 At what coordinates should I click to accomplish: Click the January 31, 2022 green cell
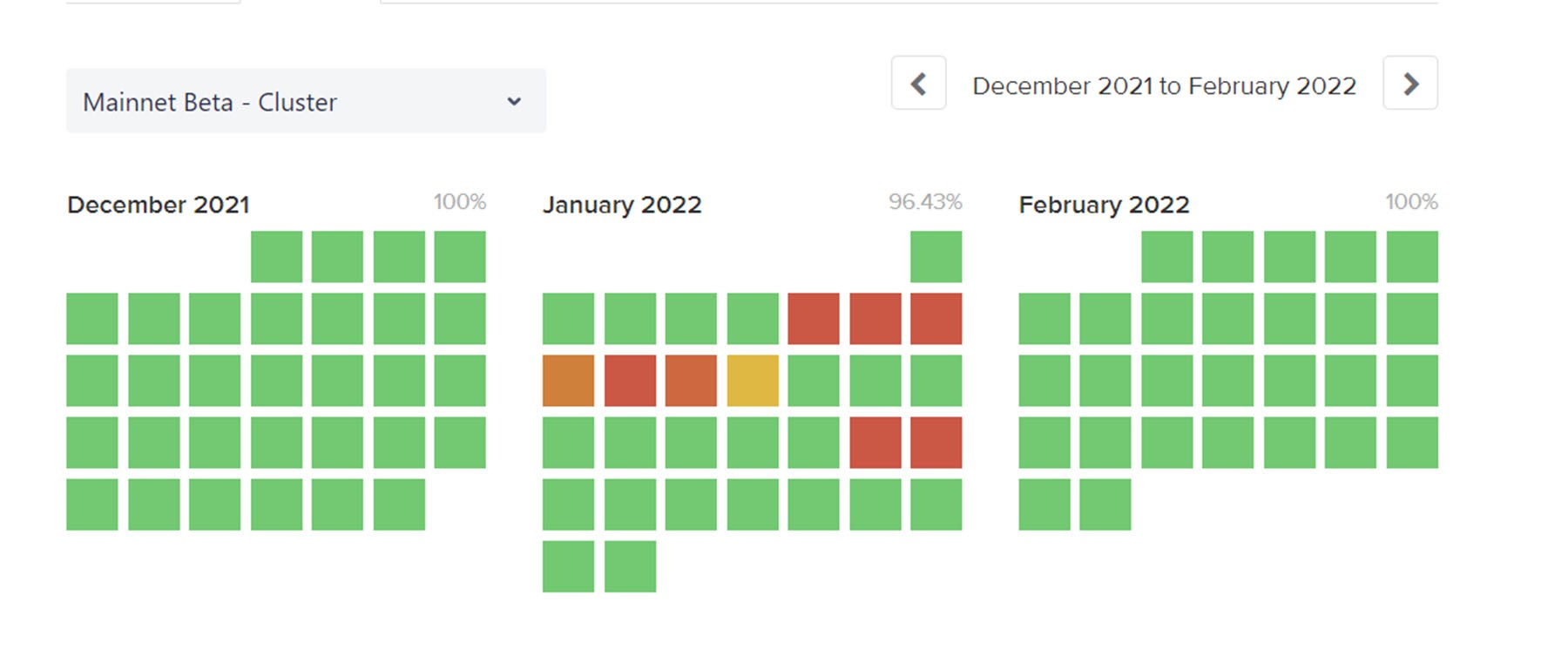pos(630,566)
